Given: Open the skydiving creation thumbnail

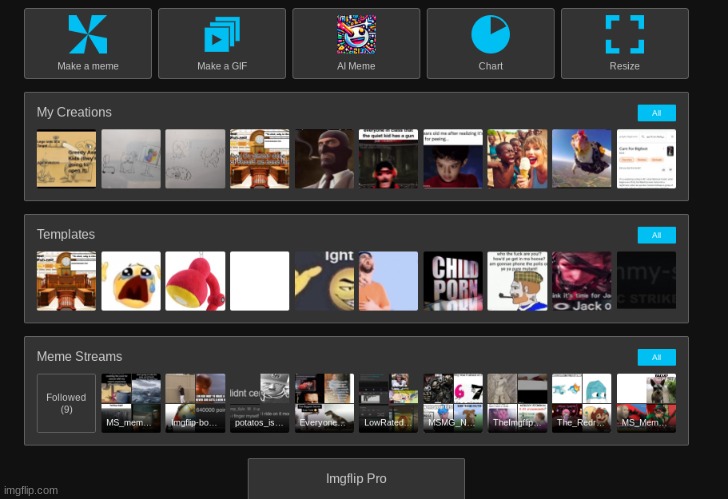Looking at the screenshot, I should point(581,159).
